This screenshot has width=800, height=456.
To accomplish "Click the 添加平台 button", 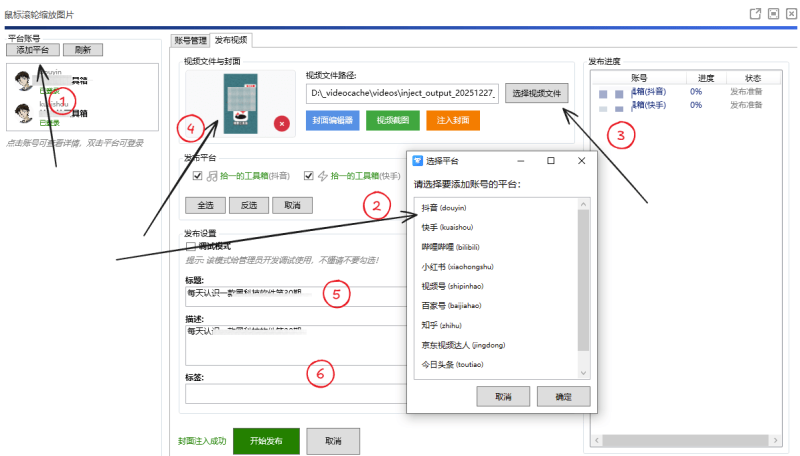I will pos(33,49).
